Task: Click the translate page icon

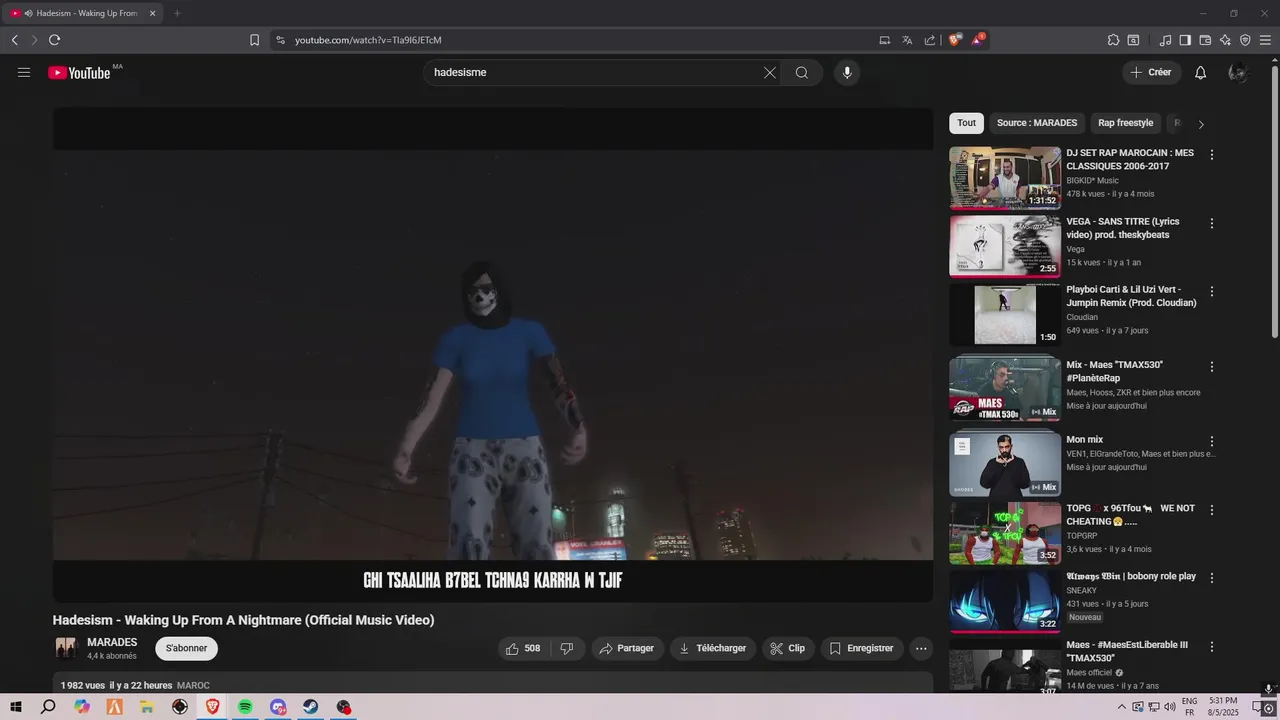Action: [x=907, y=40]
